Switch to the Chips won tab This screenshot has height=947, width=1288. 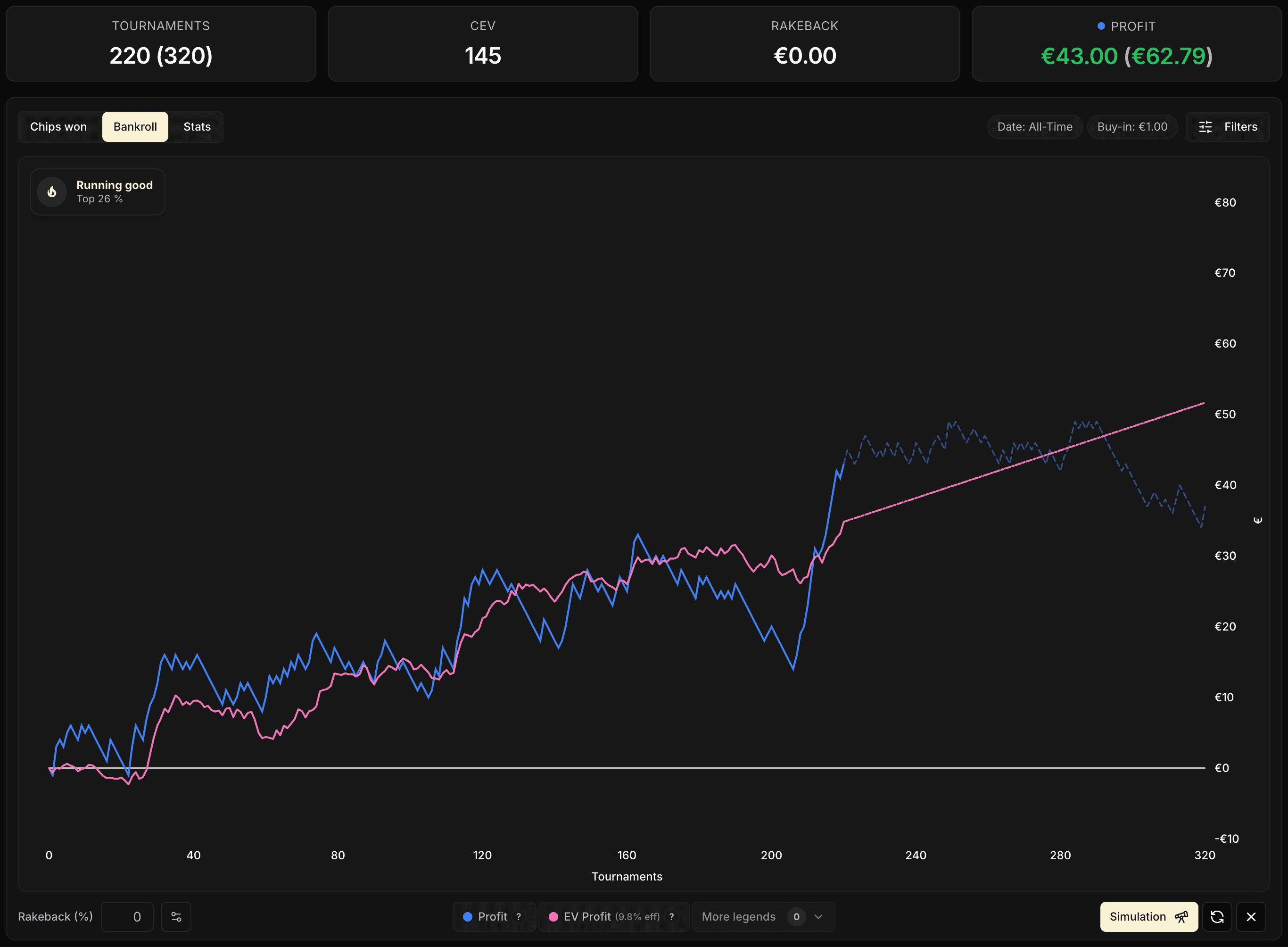tap(58, 127)
